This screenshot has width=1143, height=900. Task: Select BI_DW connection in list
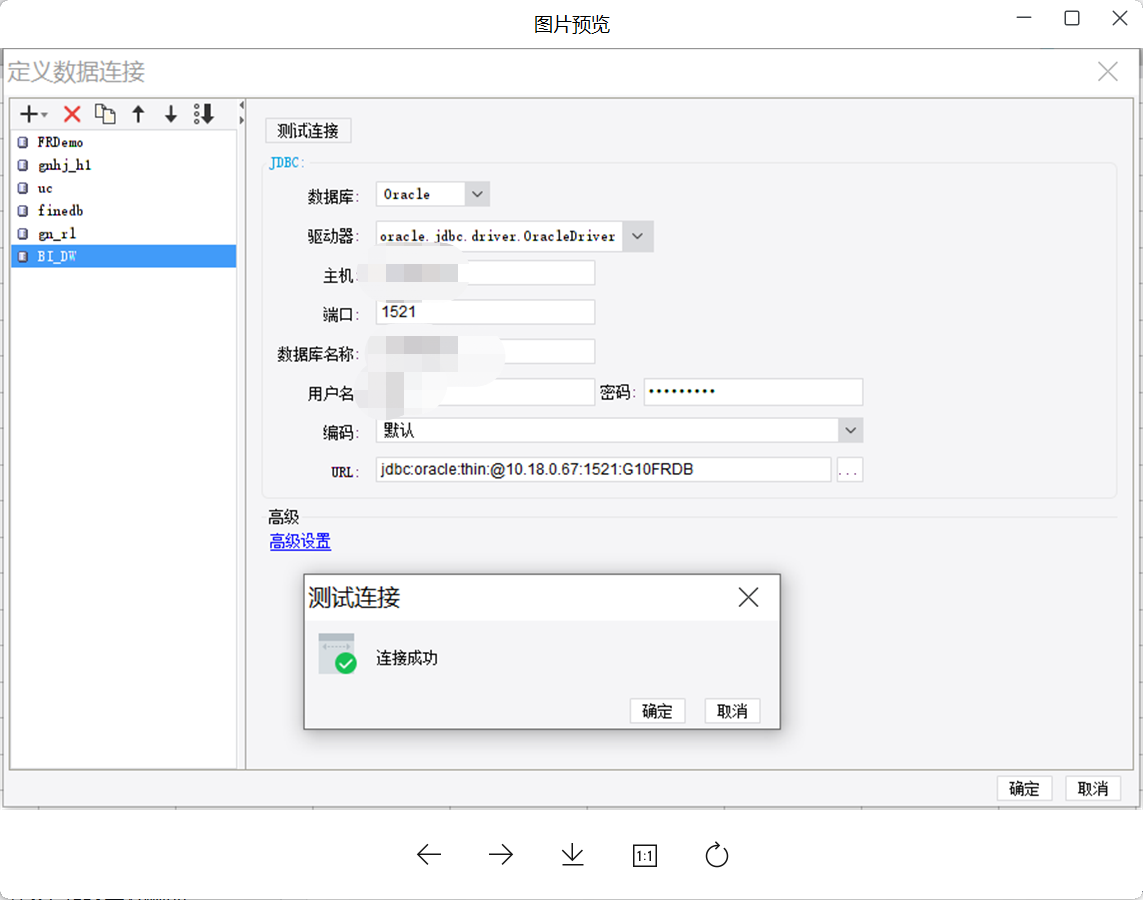click(x=123, y=256)
